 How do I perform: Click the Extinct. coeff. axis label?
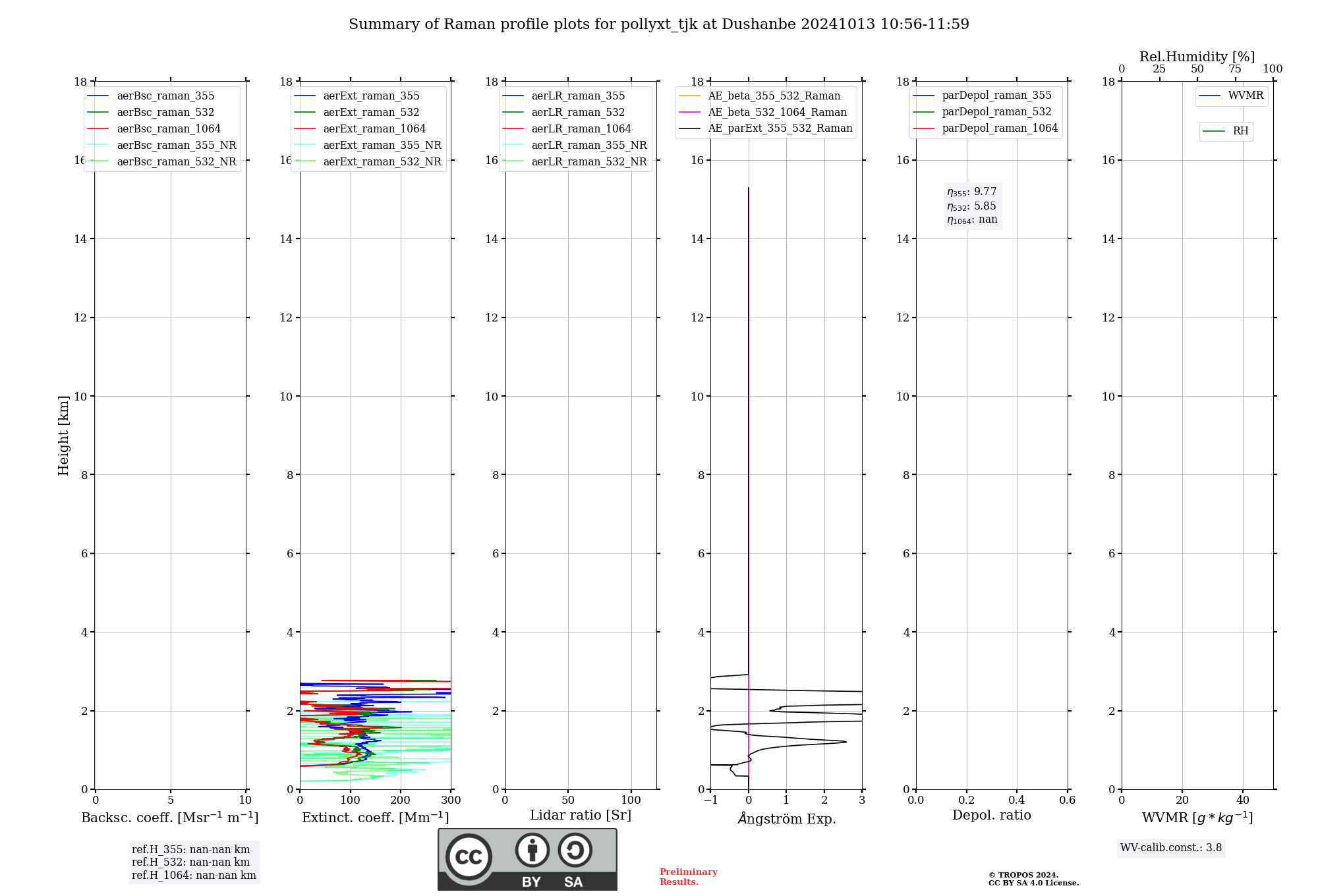pos(376,818)
